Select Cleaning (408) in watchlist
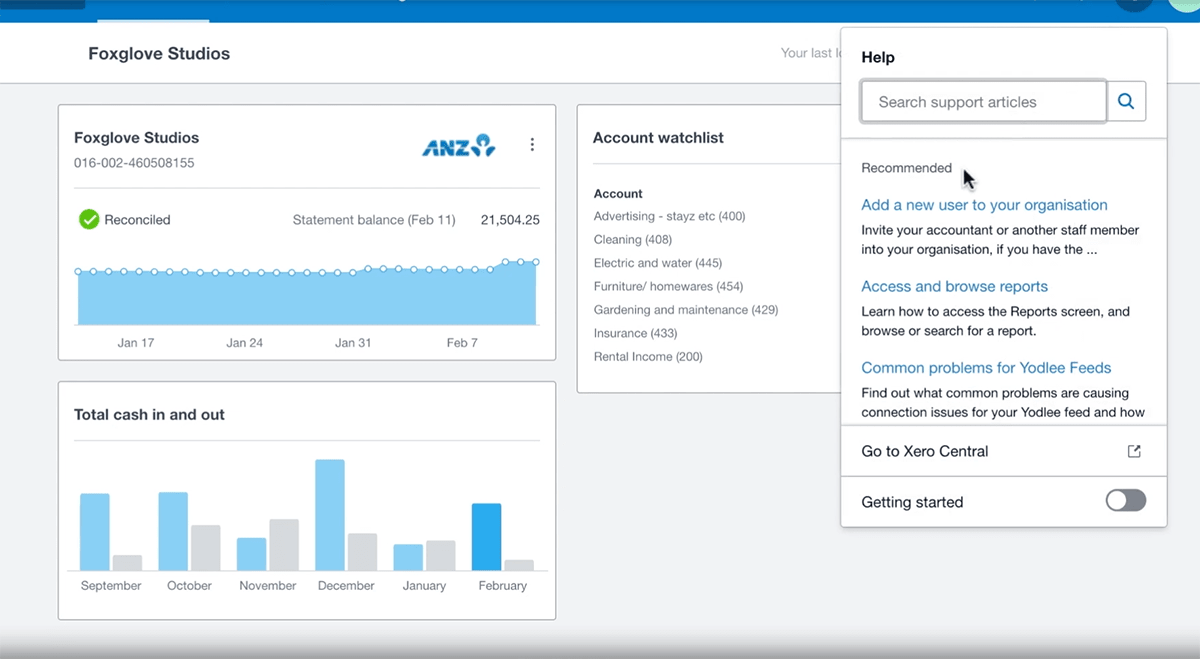This screenshot has width=1200, height=659. [632, 240]
